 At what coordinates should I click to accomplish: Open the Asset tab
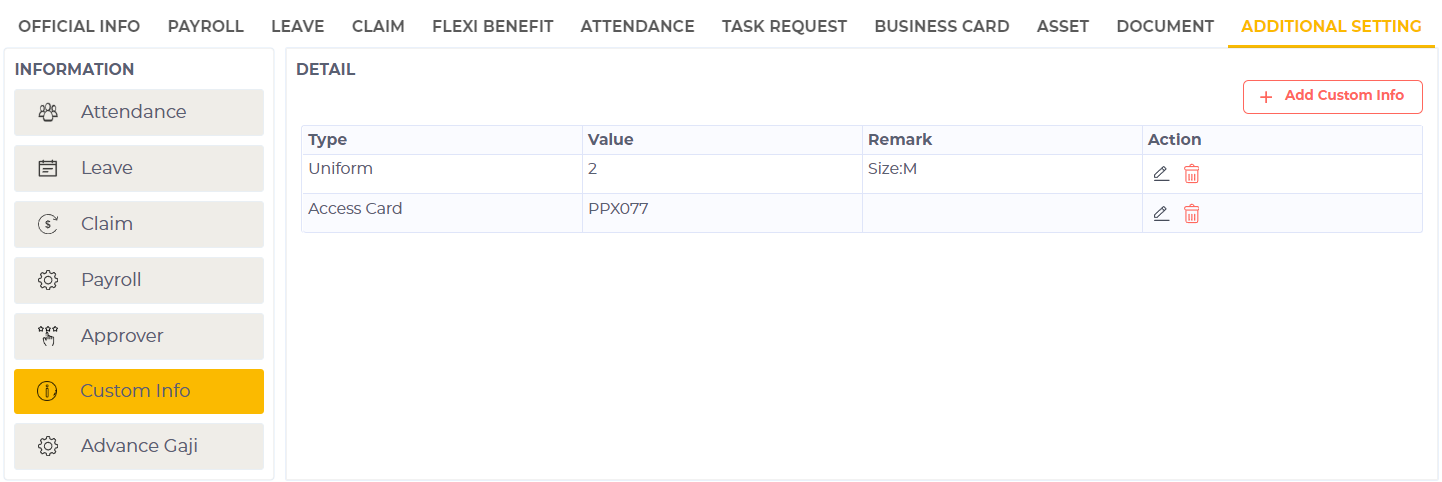click(x=1063, y=27)
